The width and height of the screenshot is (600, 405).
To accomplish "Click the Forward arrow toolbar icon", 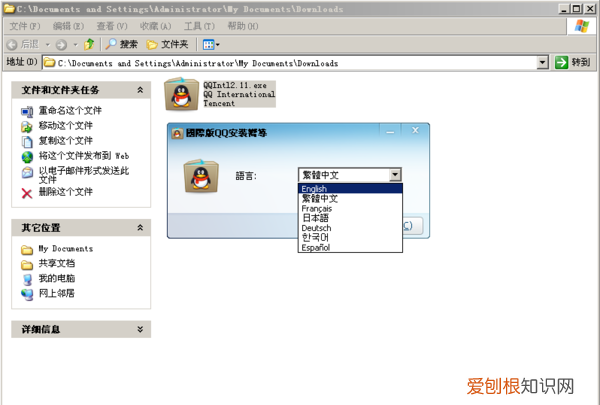I will click(x=61, y=45).
